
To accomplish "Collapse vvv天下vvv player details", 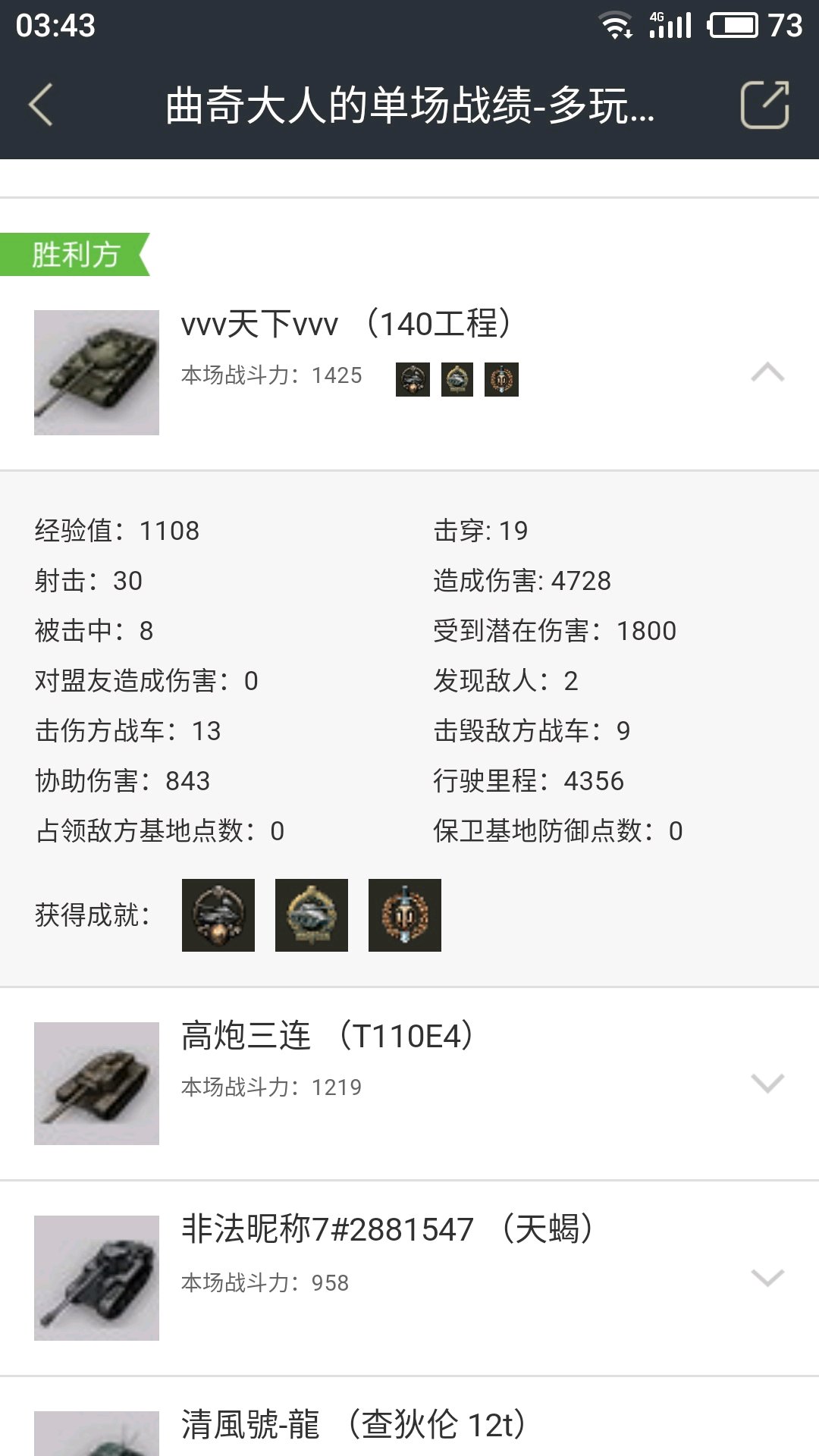I will tap(767, 372).
